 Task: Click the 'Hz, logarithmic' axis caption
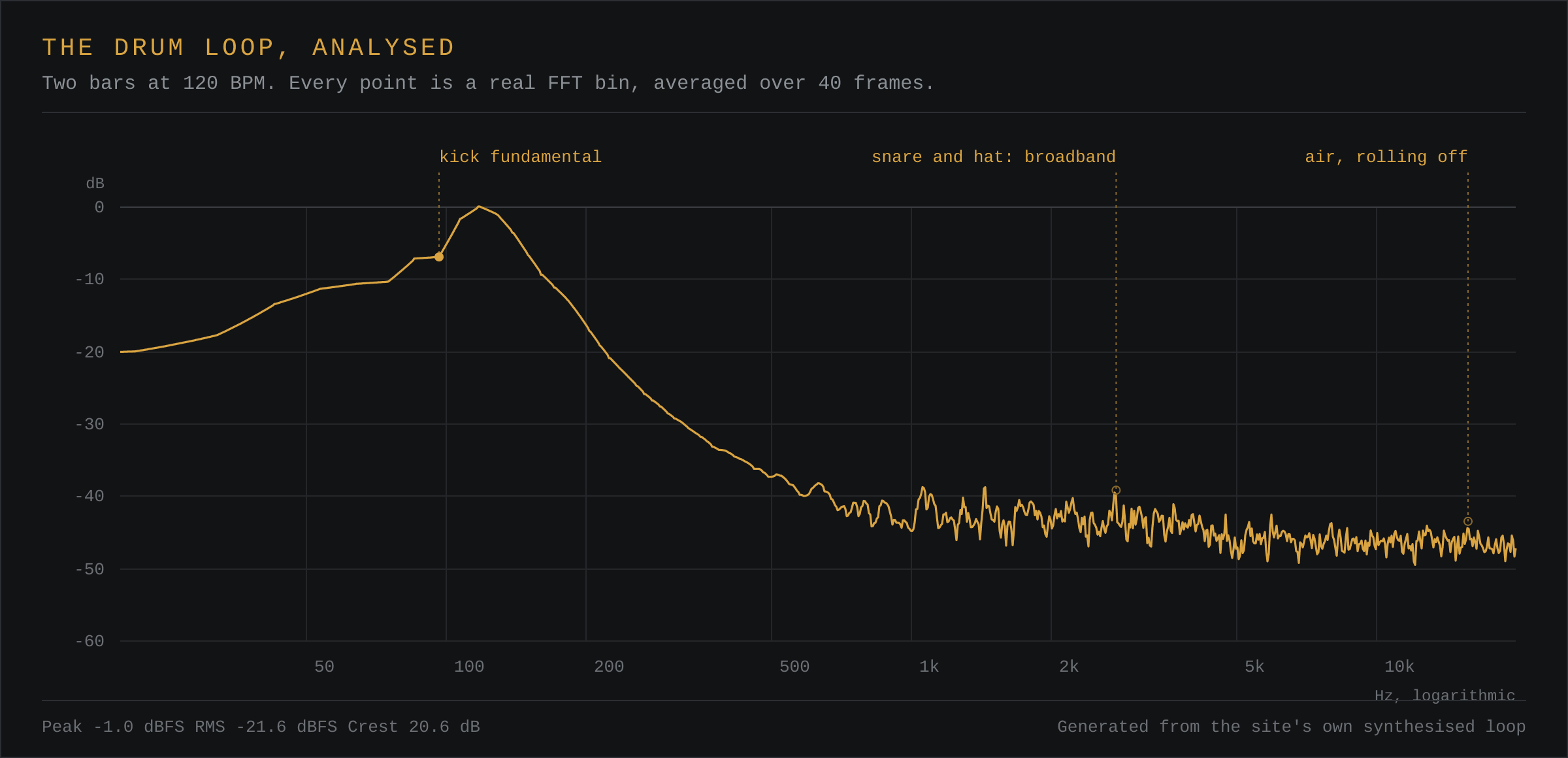[1445, 695]
